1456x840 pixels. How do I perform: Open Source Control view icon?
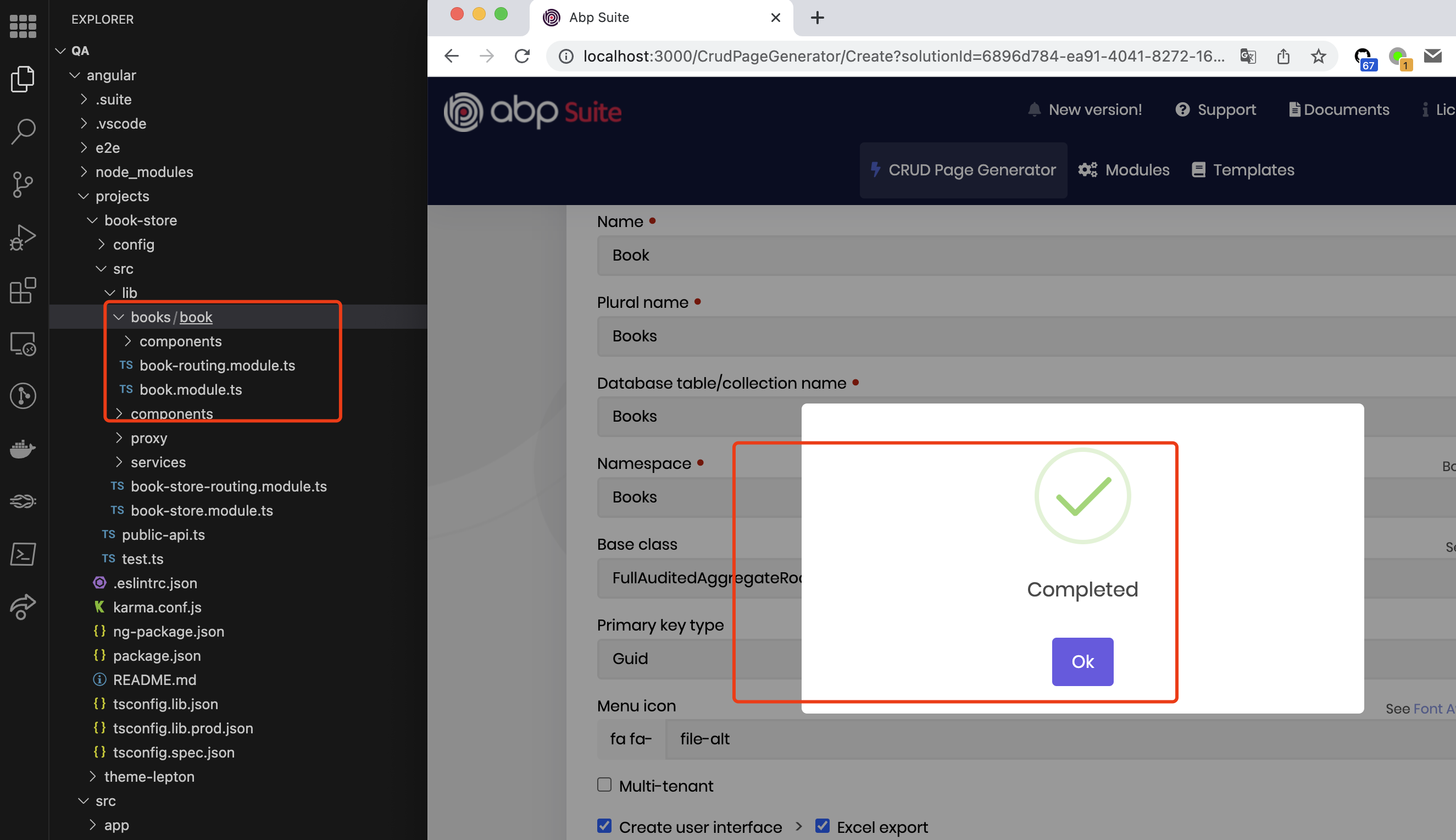click(x=23, y=185)
